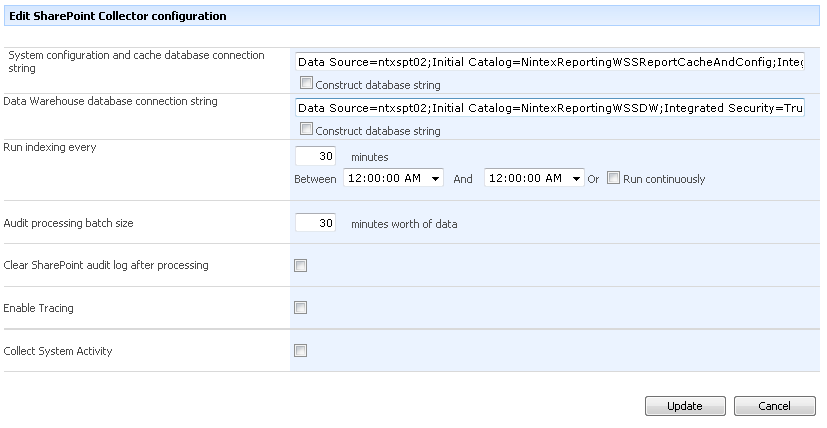Click the Audit processing batch size label
The height and width of the screenshot is (428, 827).
click(x=69, y=224)
